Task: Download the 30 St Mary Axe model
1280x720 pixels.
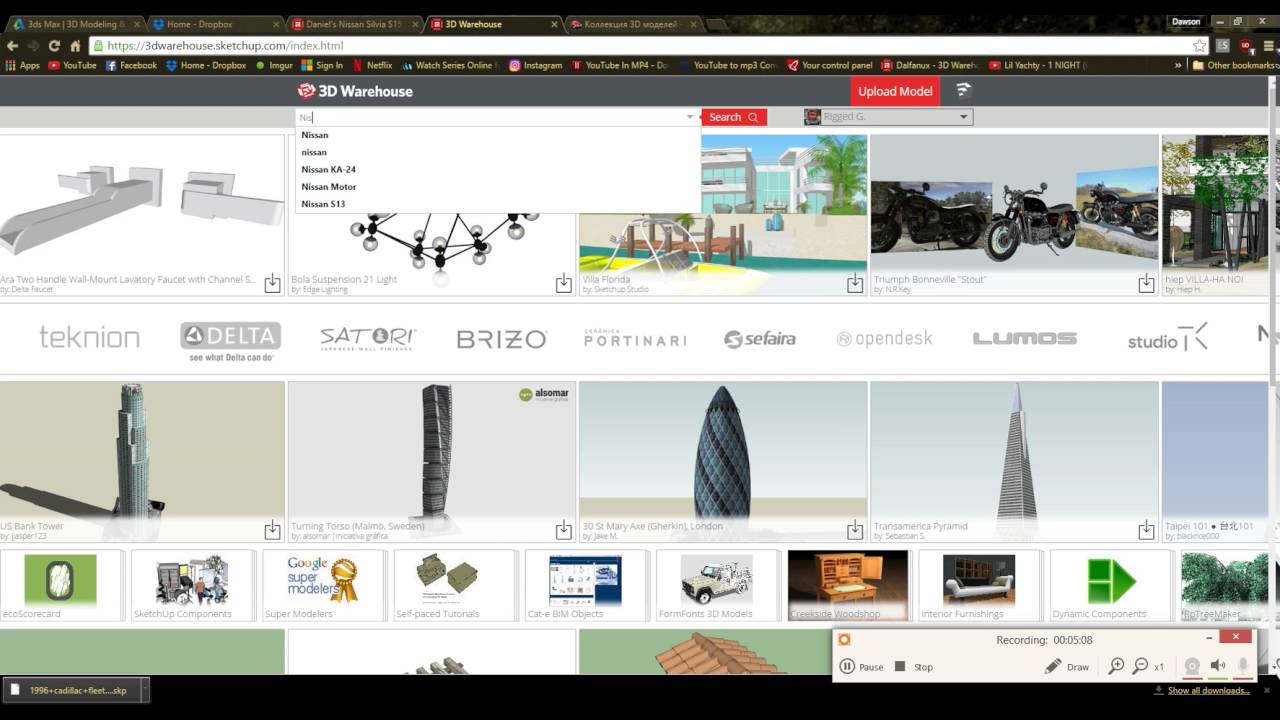Action: click(855, 530)
